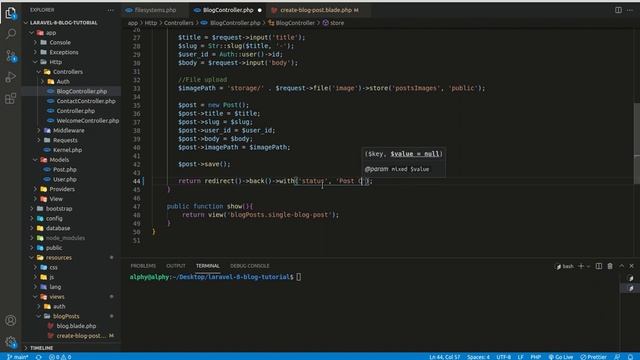Kill the terminal with trash icon
The height and width of the screenshot is (360, 640).
point(610,266)
